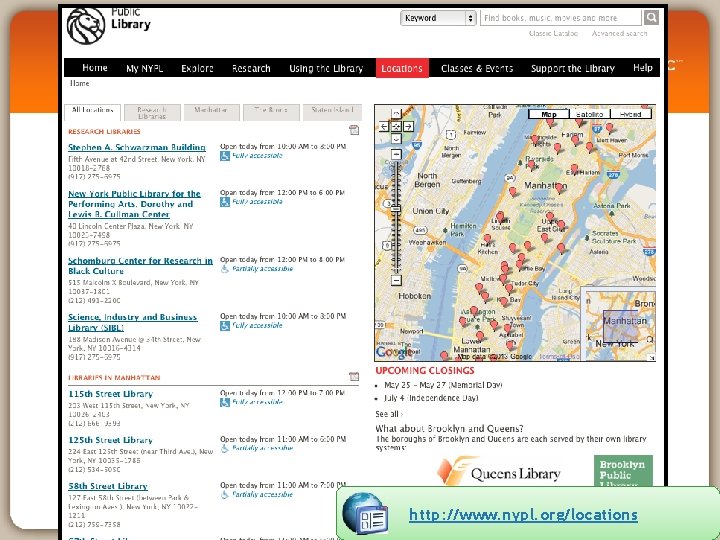Click wheelchair icon for 115th Street Library

[x=225, y=402]
